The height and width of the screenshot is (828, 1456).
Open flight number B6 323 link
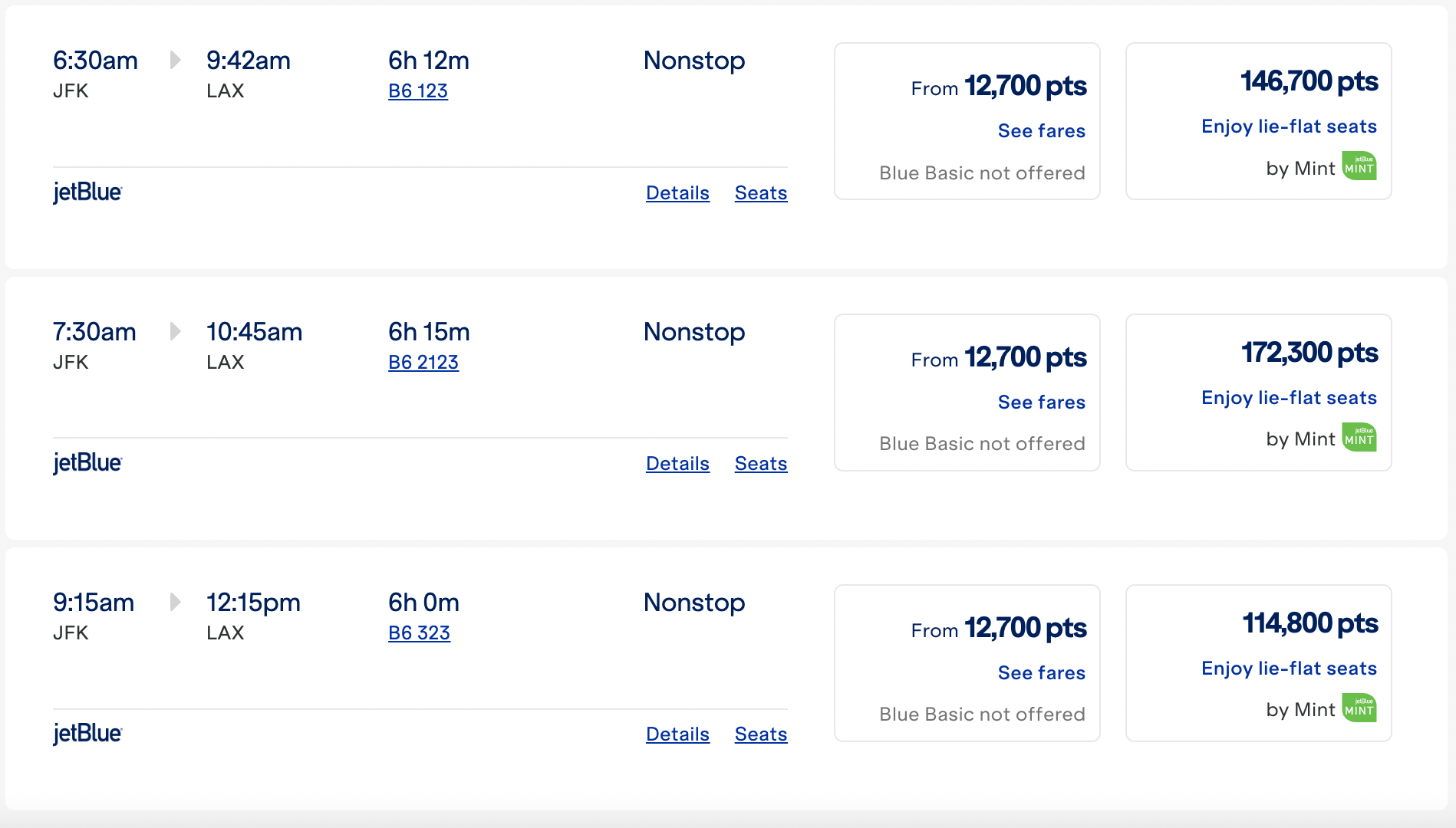[x=419, y=632]
